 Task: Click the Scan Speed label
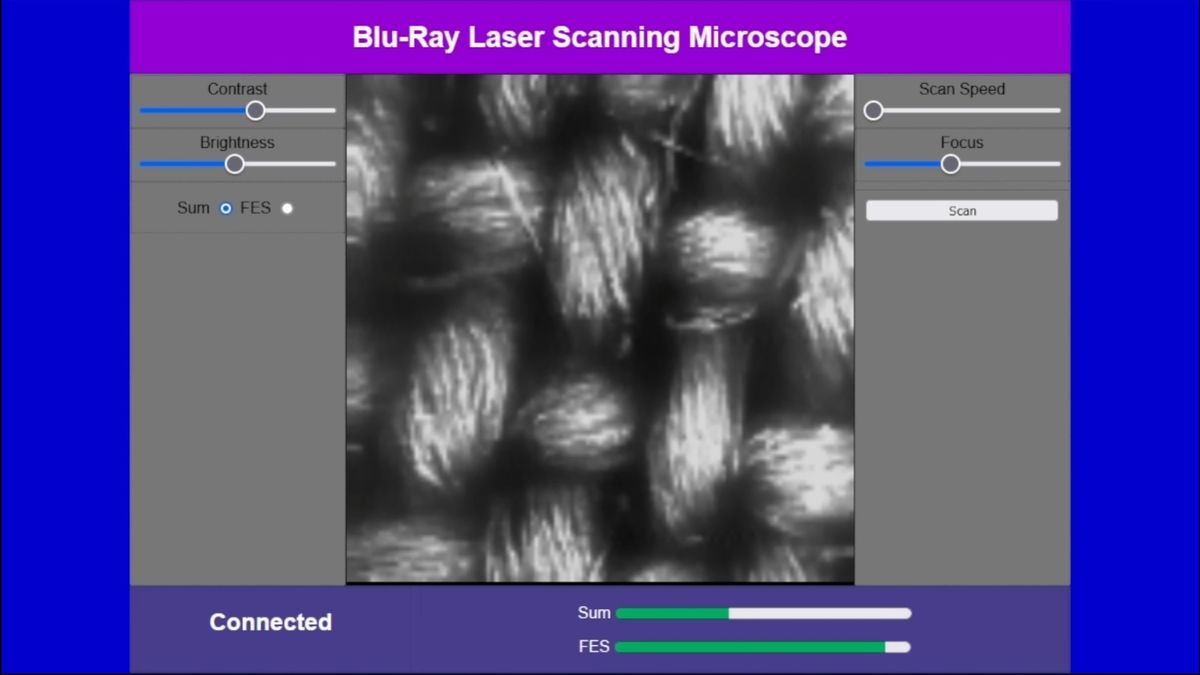pos(961,88)
